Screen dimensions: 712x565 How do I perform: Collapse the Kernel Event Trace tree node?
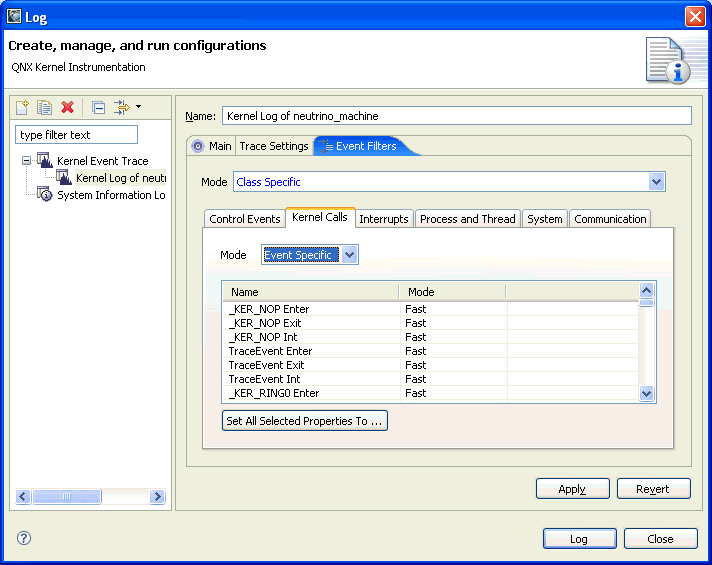[26, 160]
